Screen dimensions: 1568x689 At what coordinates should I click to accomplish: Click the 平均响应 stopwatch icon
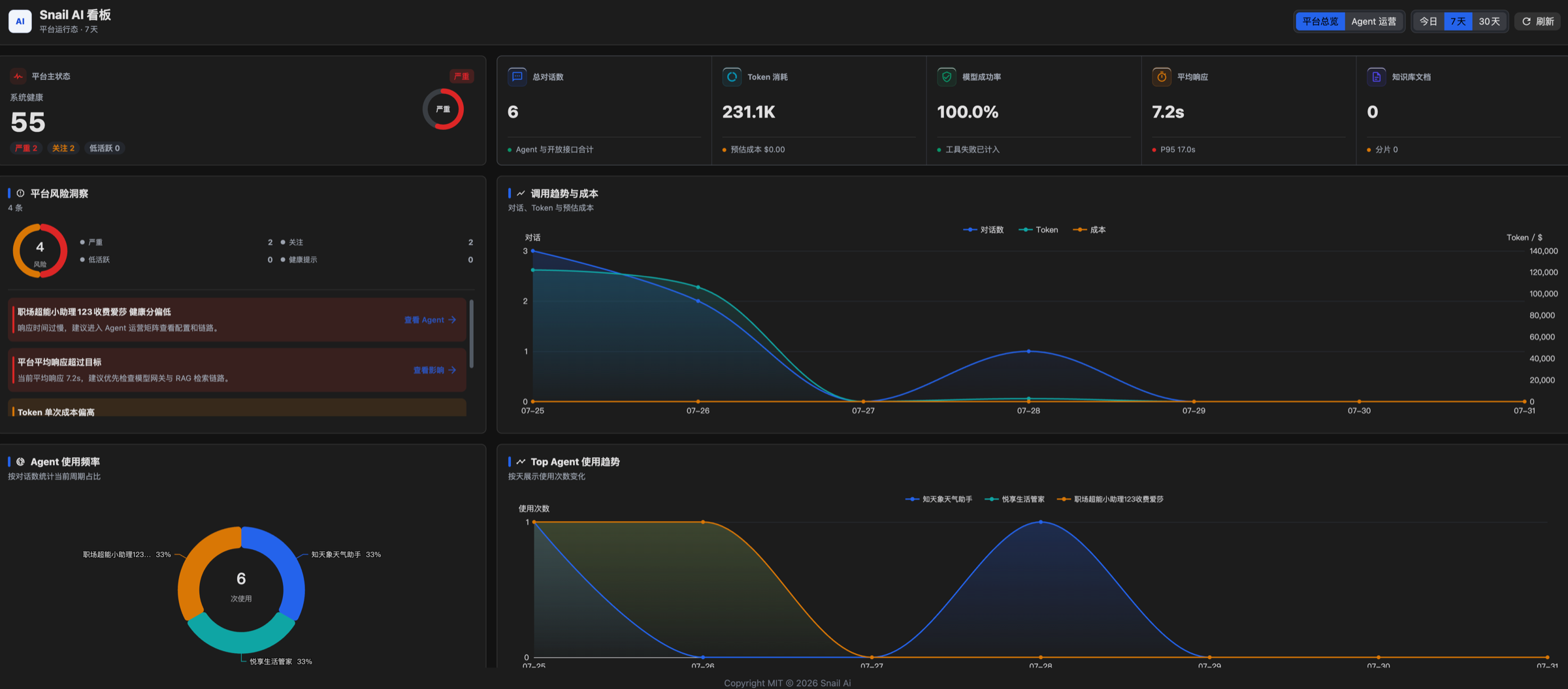(1162, 76)
